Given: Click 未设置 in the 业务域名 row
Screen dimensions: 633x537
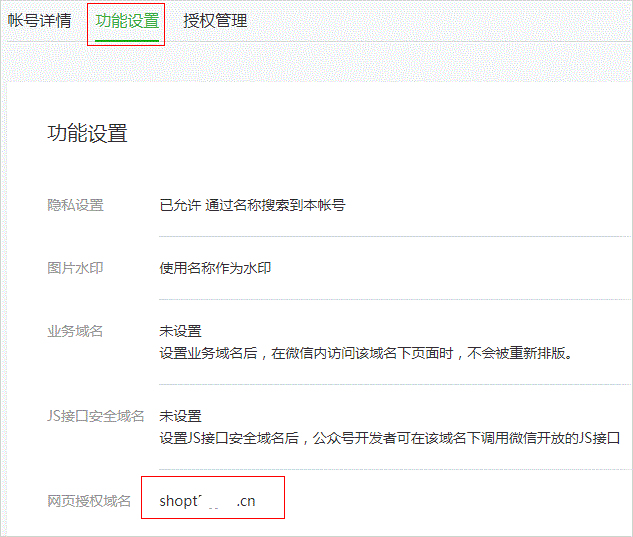Looking at the screenshot, I should pos(180,331).
